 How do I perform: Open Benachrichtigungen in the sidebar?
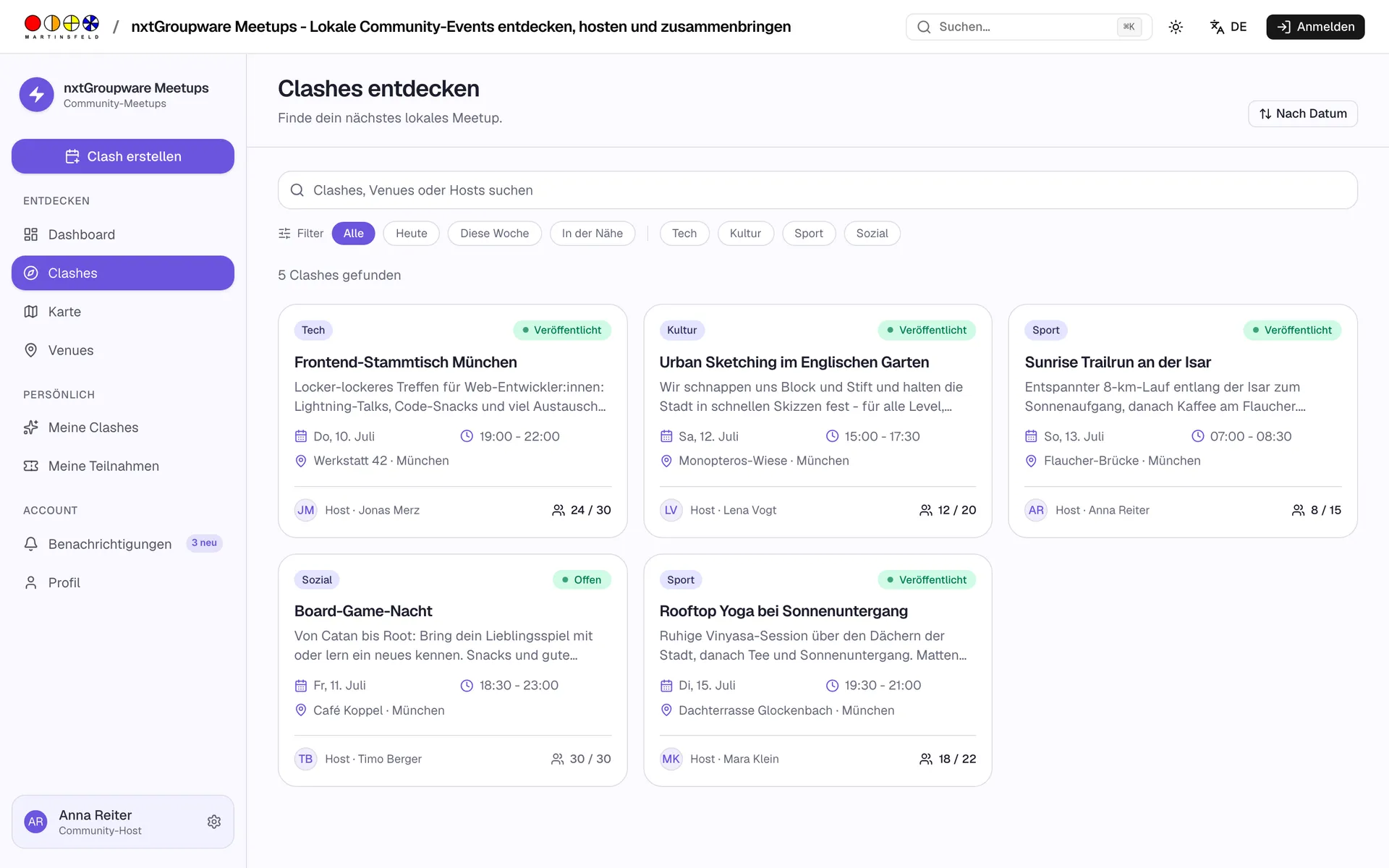(x=123, y=544)
